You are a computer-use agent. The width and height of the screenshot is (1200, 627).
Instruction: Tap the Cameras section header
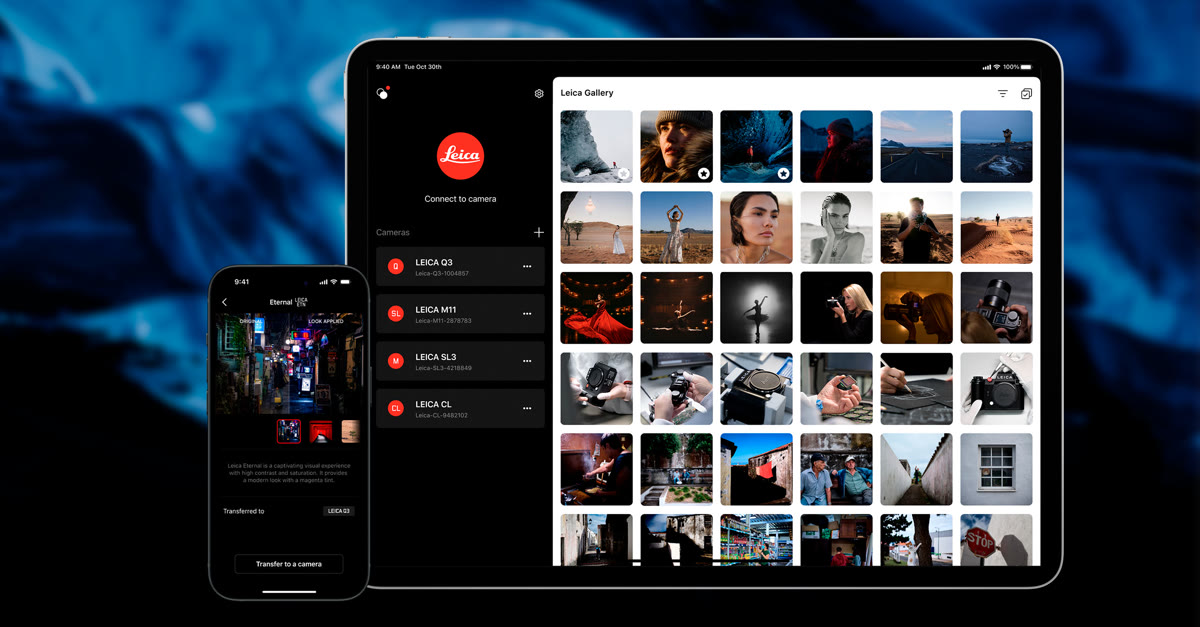point(393,232)
